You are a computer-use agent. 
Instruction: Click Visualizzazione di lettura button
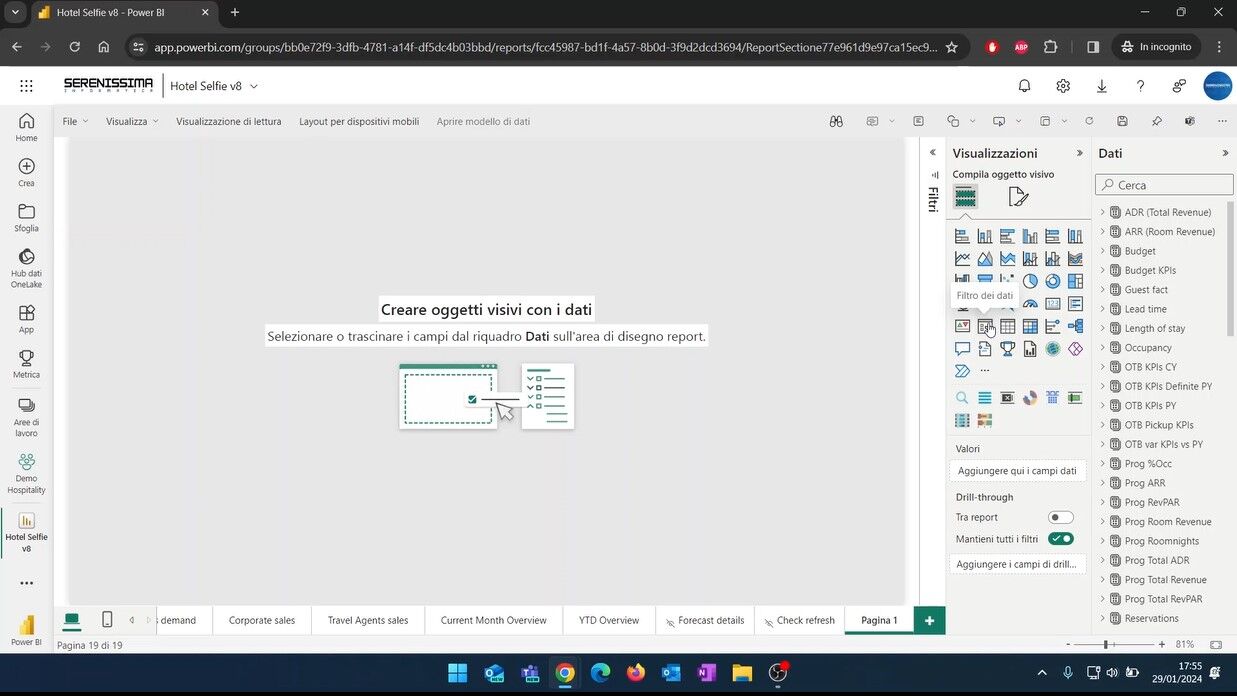(228, 121)
